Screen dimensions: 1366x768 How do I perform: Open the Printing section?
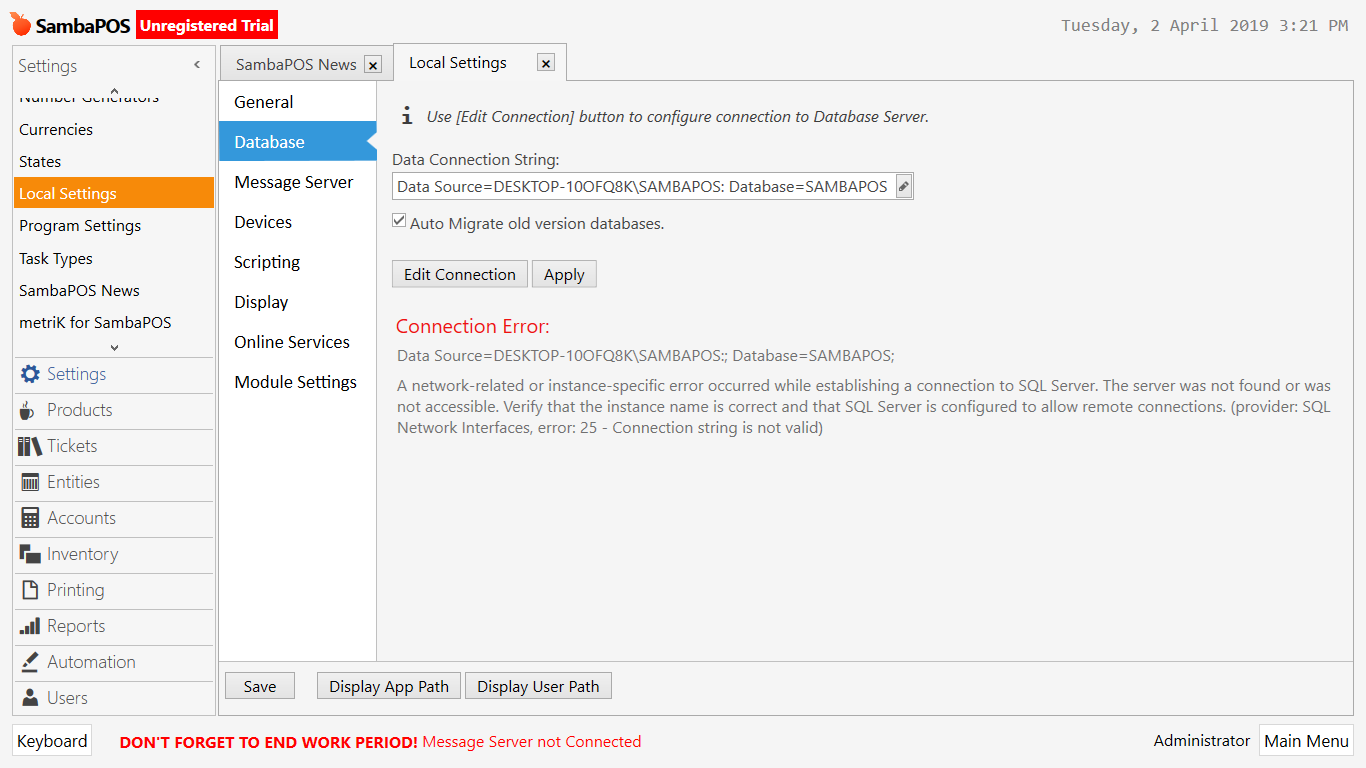115,590
